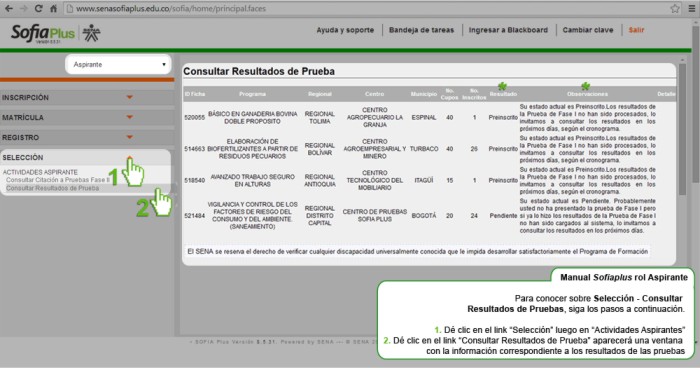Click the green asterisk above Observaciones
The height and width of the screenshot is (368, 700).
pyautogui.click(x=585, y=86)
